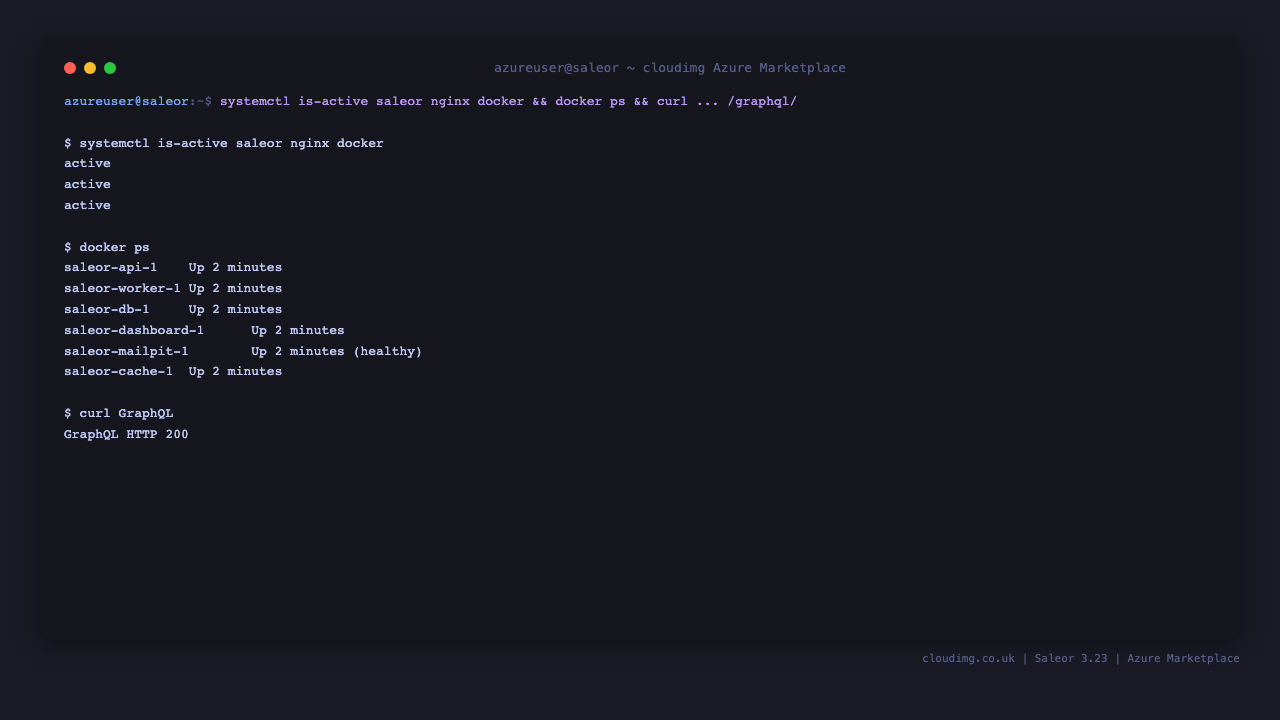Screen dimensions: 1280x720
Task: Click the 'saleor-api-1' container row
Action: point(173,267)
